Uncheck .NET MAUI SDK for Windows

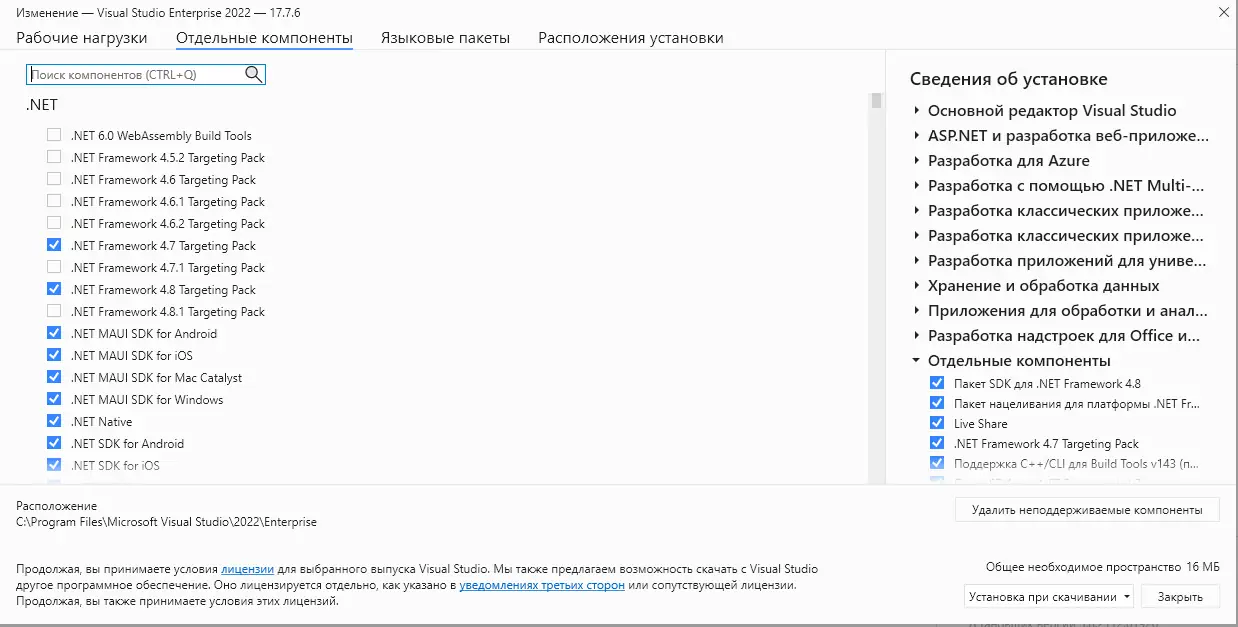tap(54, 399)
